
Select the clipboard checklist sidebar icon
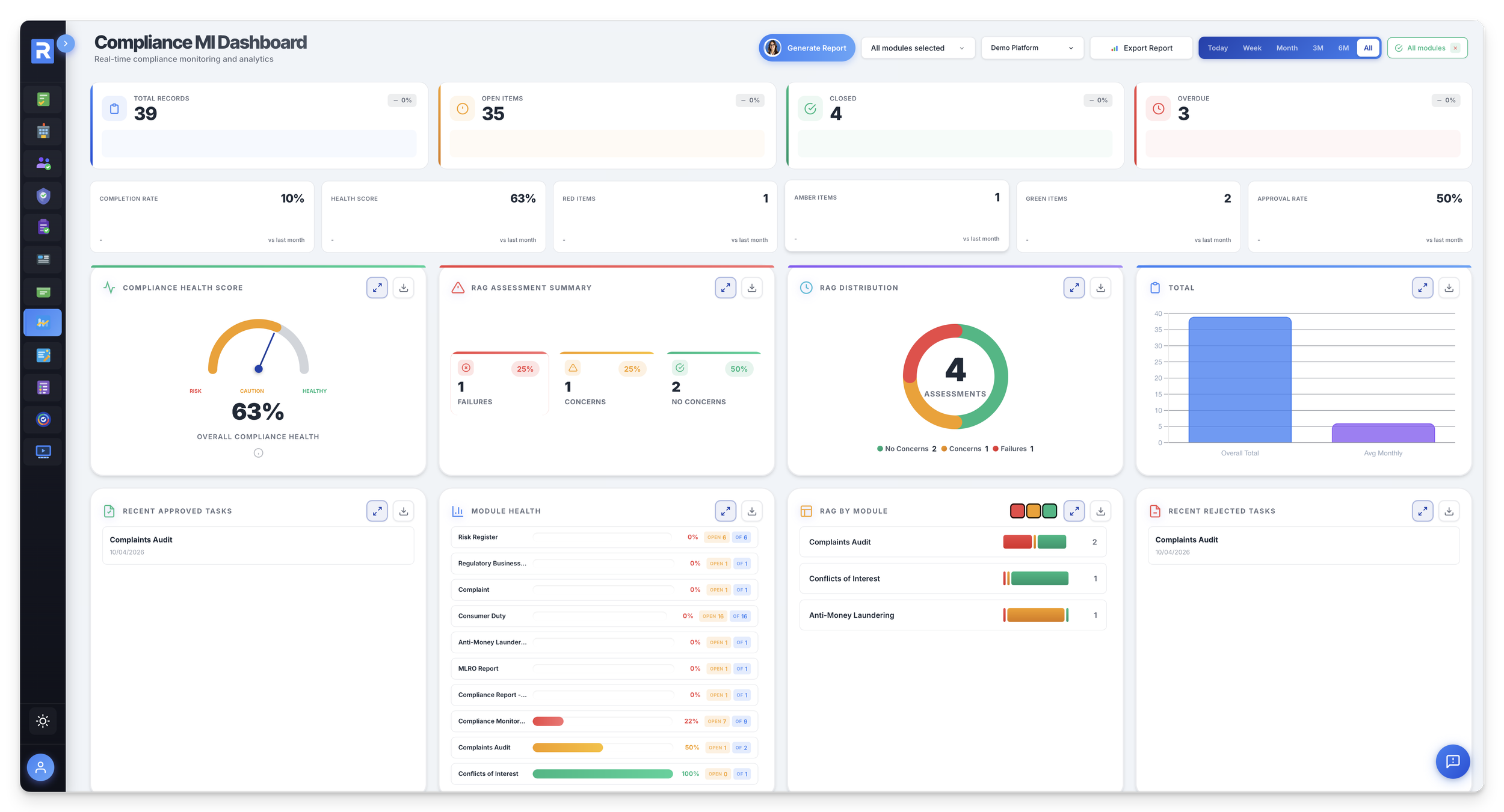click(x=42, y=227)
